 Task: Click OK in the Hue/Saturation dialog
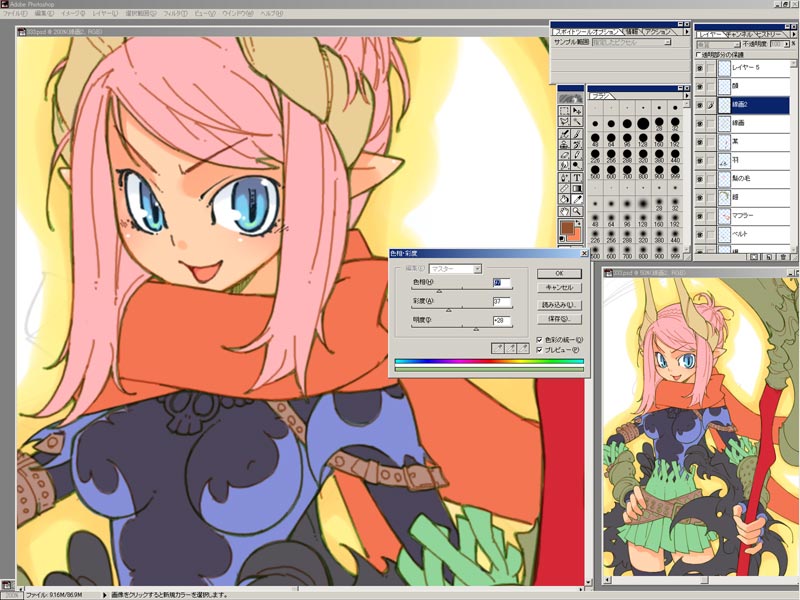point(559,273)
